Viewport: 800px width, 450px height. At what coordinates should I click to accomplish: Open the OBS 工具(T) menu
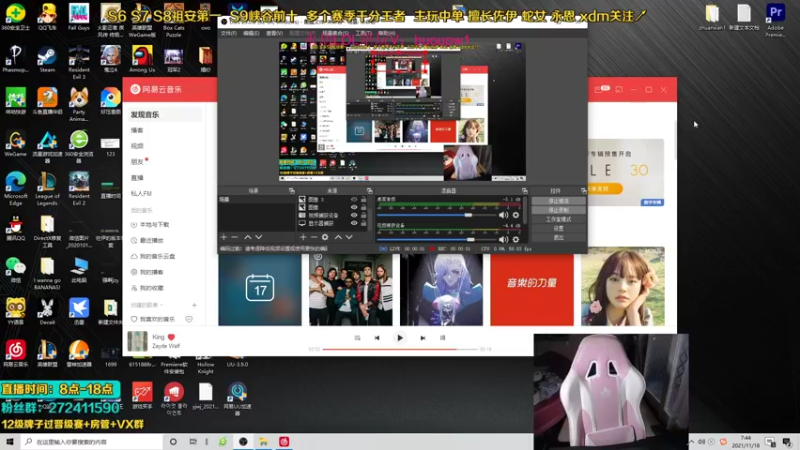click(x=363, y=33)
